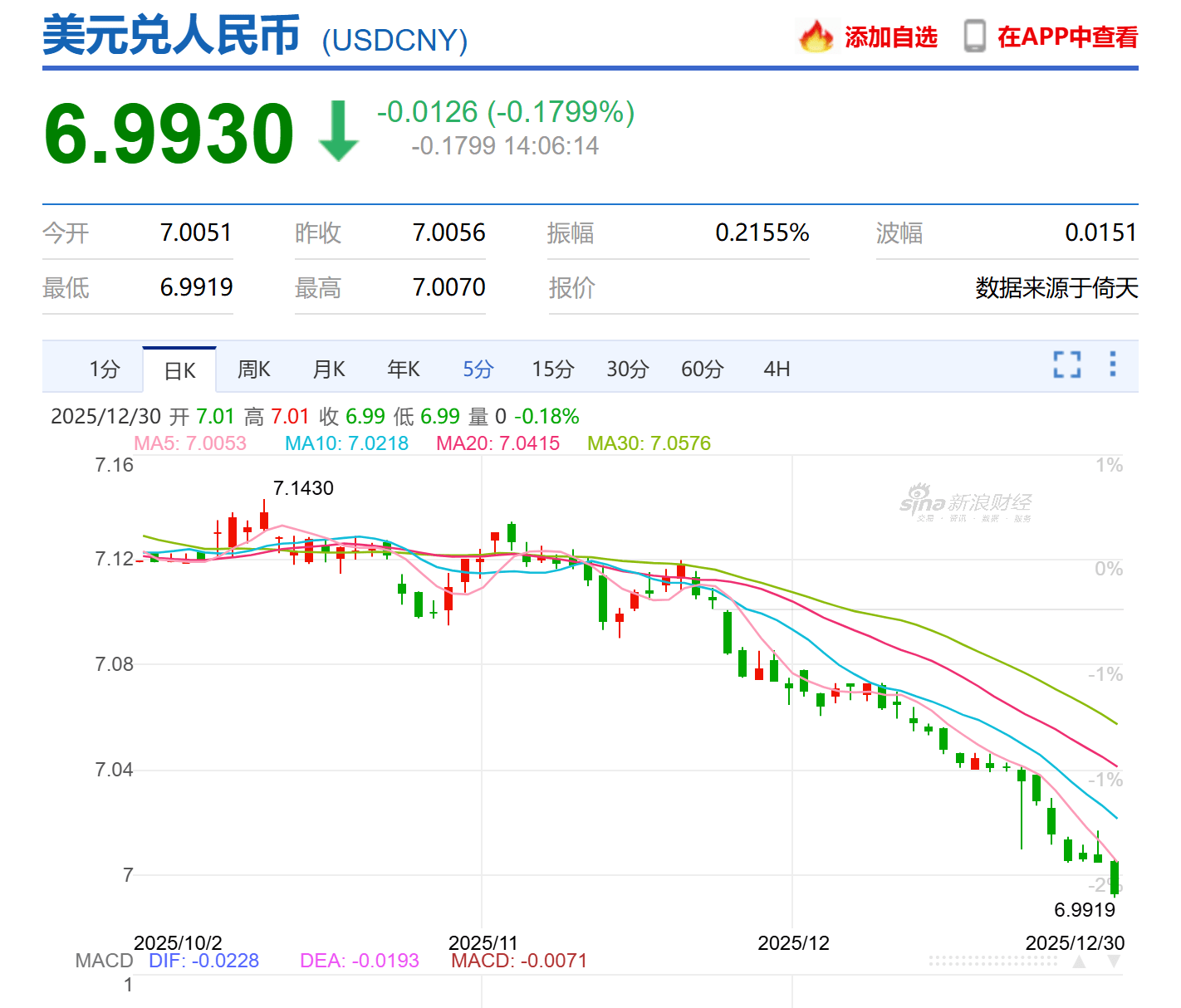Click the up triangle below the chart
1181x1008 pixels.
pyautogui.click(x=1080, y=962)
